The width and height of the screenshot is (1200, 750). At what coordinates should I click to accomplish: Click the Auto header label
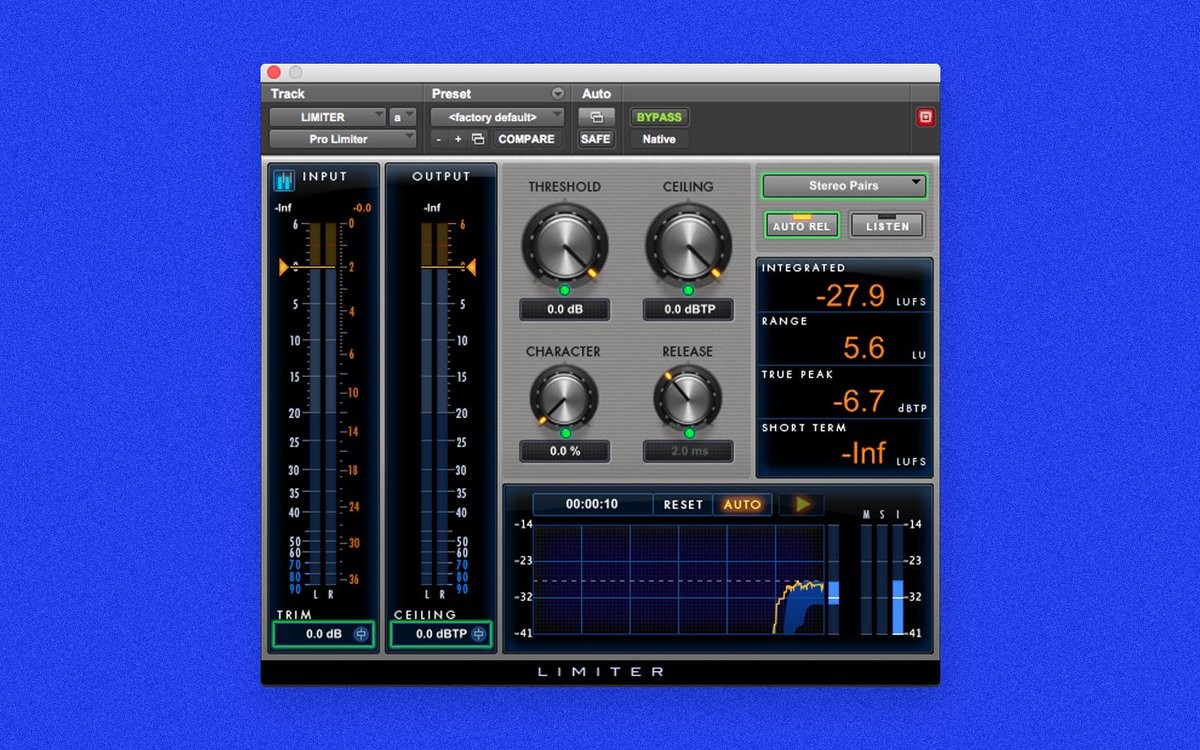coord(596,94)
